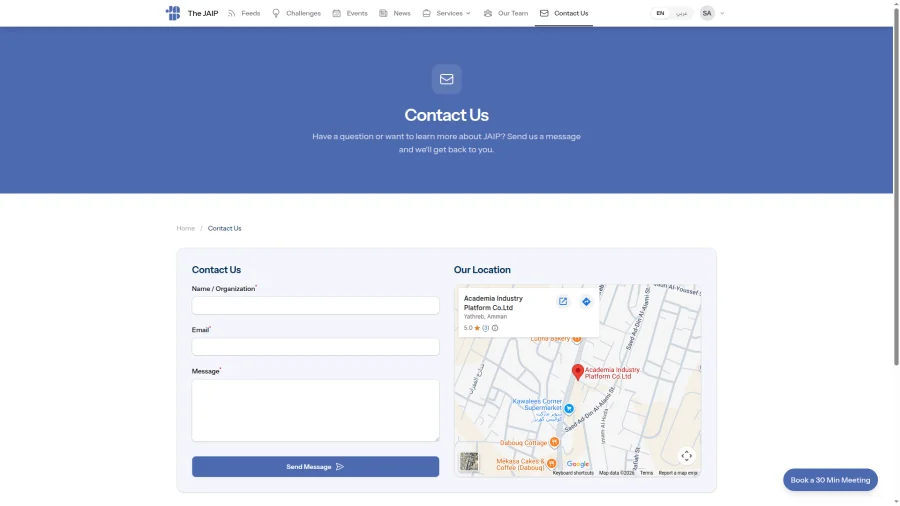Click the Contact Us breadcrumb text

coord(224,228)
